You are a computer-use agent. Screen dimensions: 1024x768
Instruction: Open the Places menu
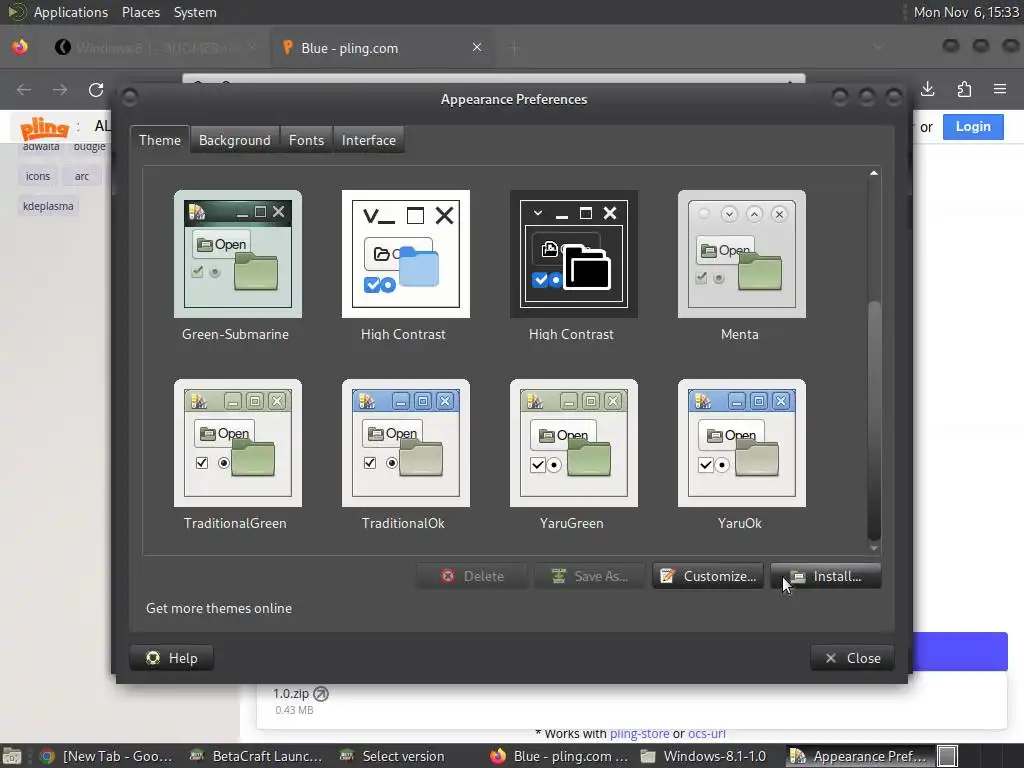click(141, 12)
